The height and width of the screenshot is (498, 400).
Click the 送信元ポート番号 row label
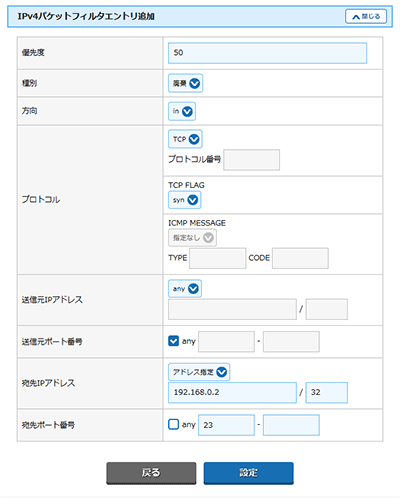click(x=52, y=341)
